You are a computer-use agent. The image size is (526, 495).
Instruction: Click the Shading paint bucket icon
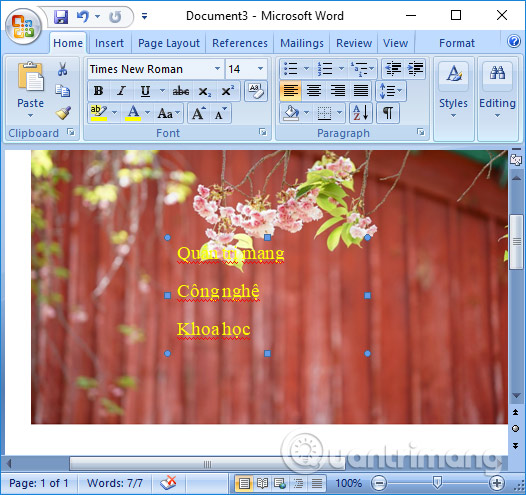point(291,113)
